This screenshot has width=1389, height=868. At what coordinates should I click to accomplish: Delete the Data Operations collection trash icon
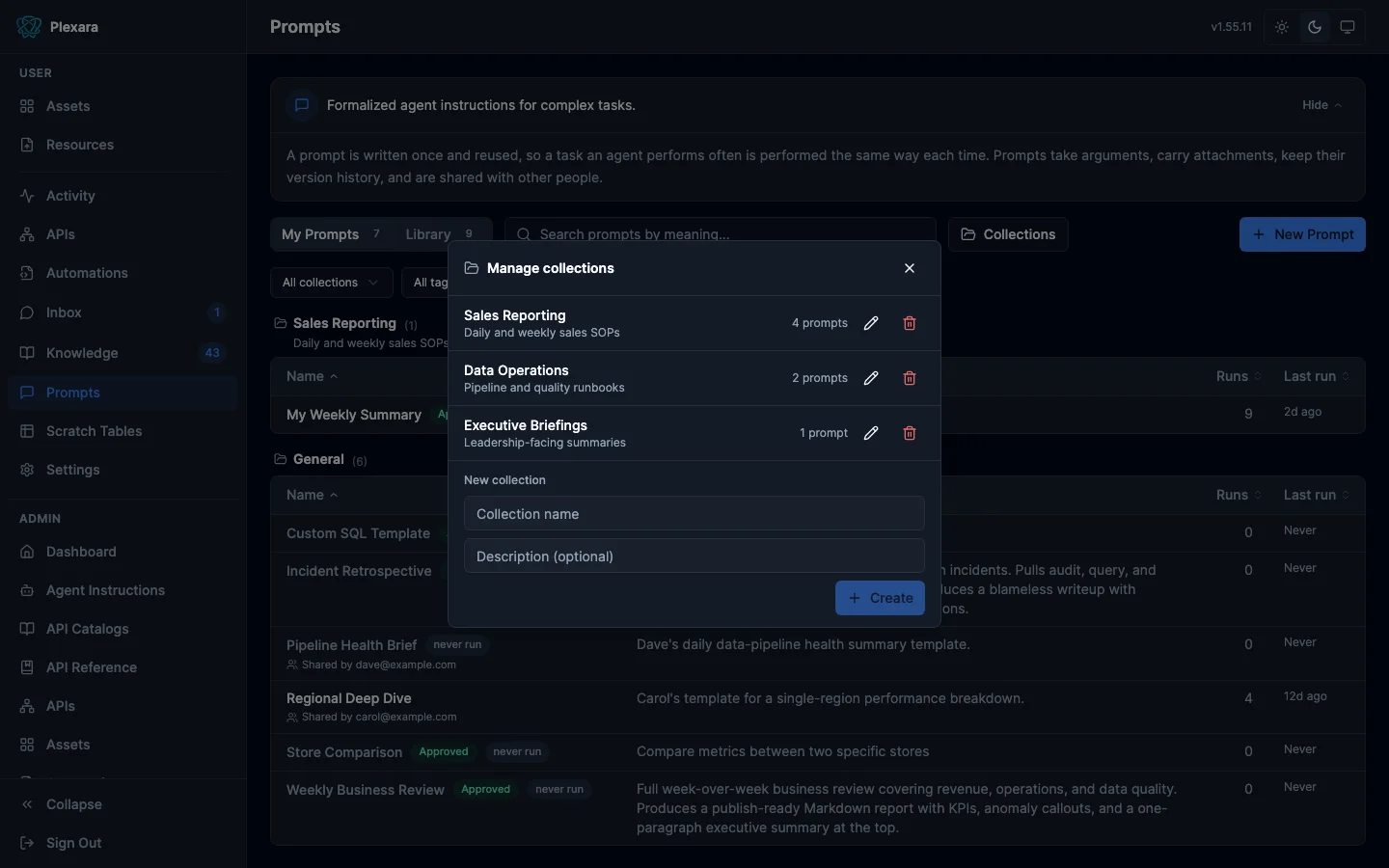pyautogui.click(x=910, y=378)
